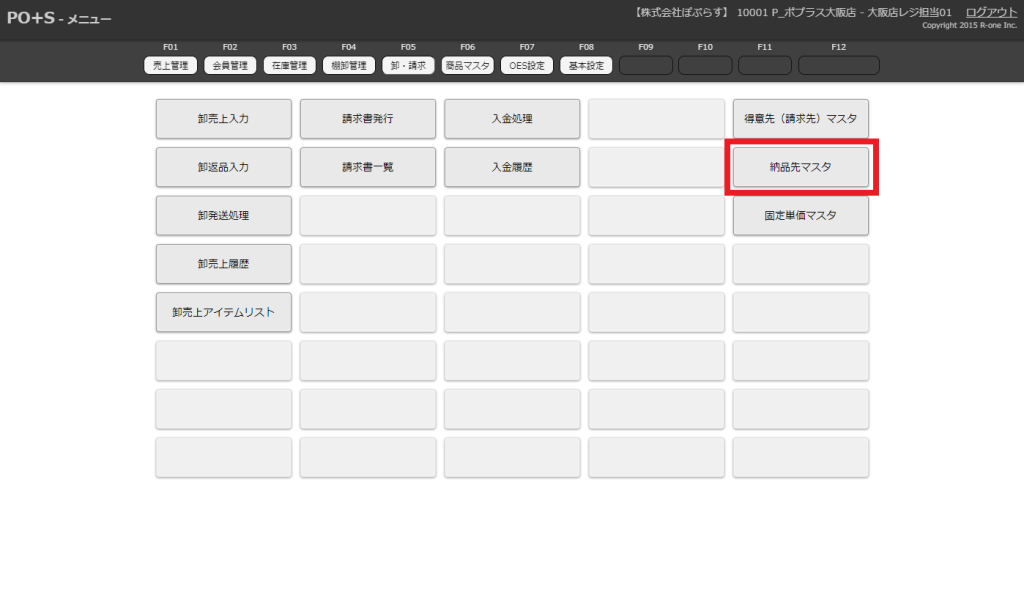Switch to the 会員管理 (F02) tab

230,66
